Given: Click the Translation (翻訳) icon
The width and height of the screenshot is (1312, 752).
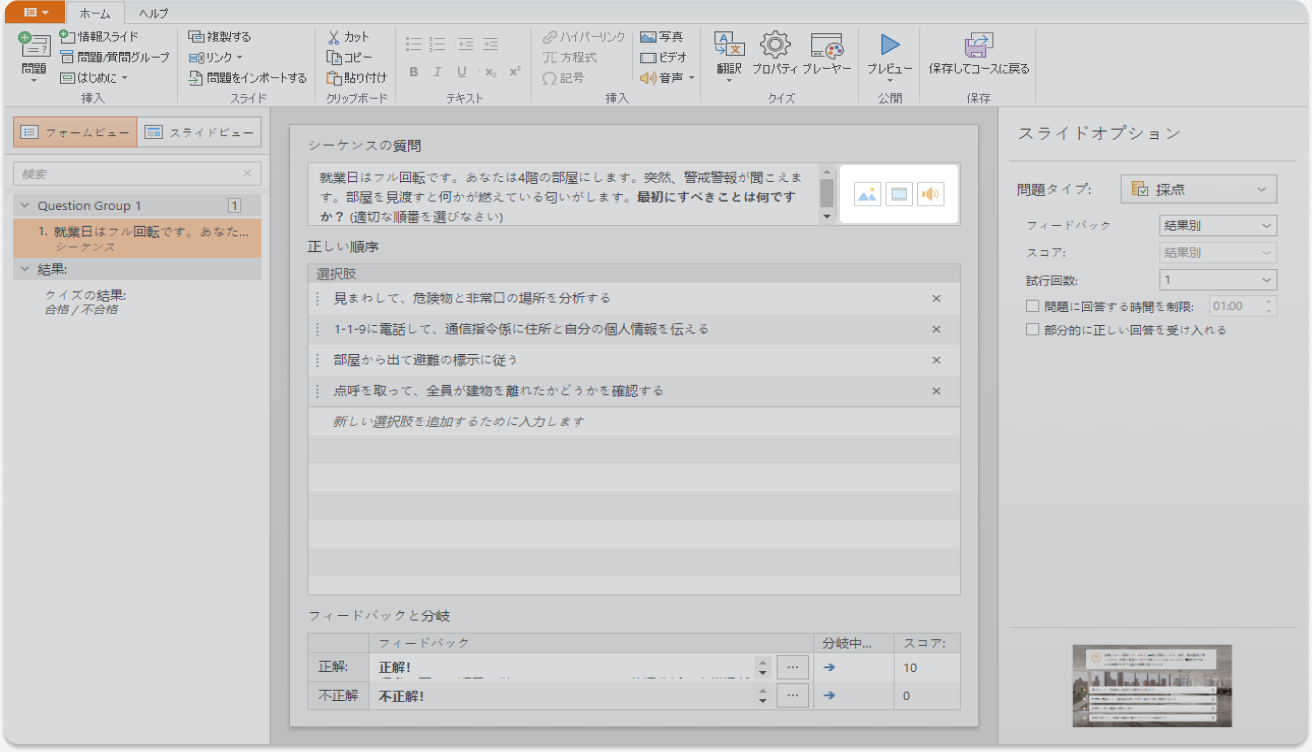Looking at the screenshot, I should point(729,45).
